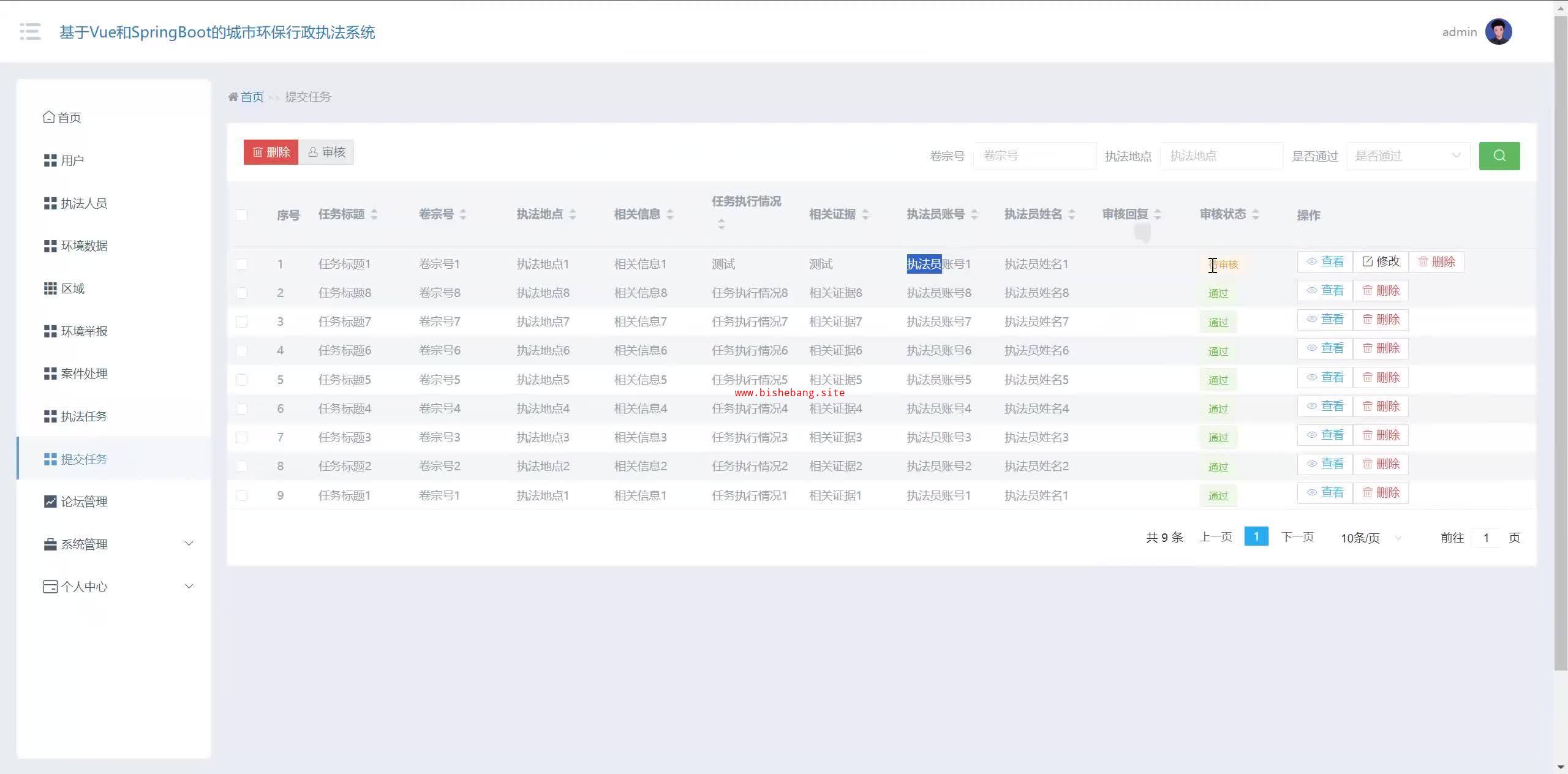Click the 卷宗号 search input field
The height and width of the screenshot is (774, 1568).
1034,156
